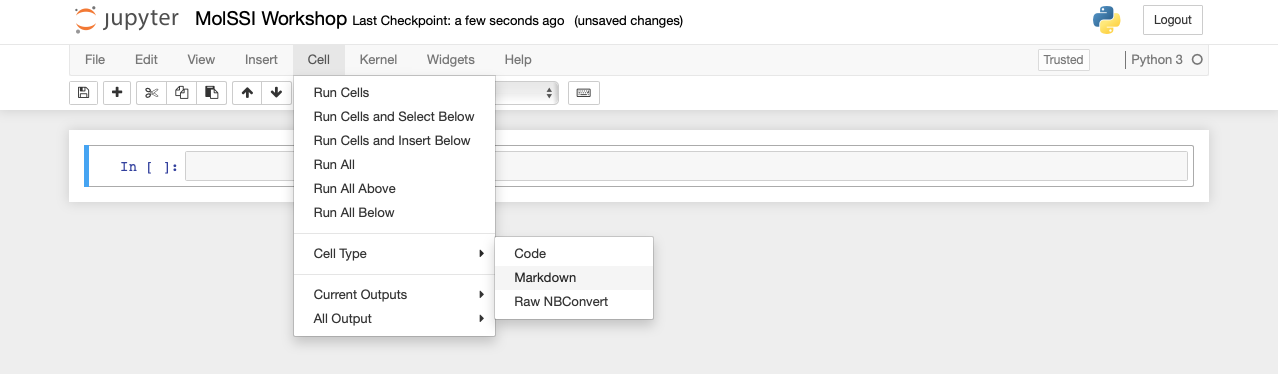Click the save and checkpoint icon
1278x374 pixels.
coord(83,93)
